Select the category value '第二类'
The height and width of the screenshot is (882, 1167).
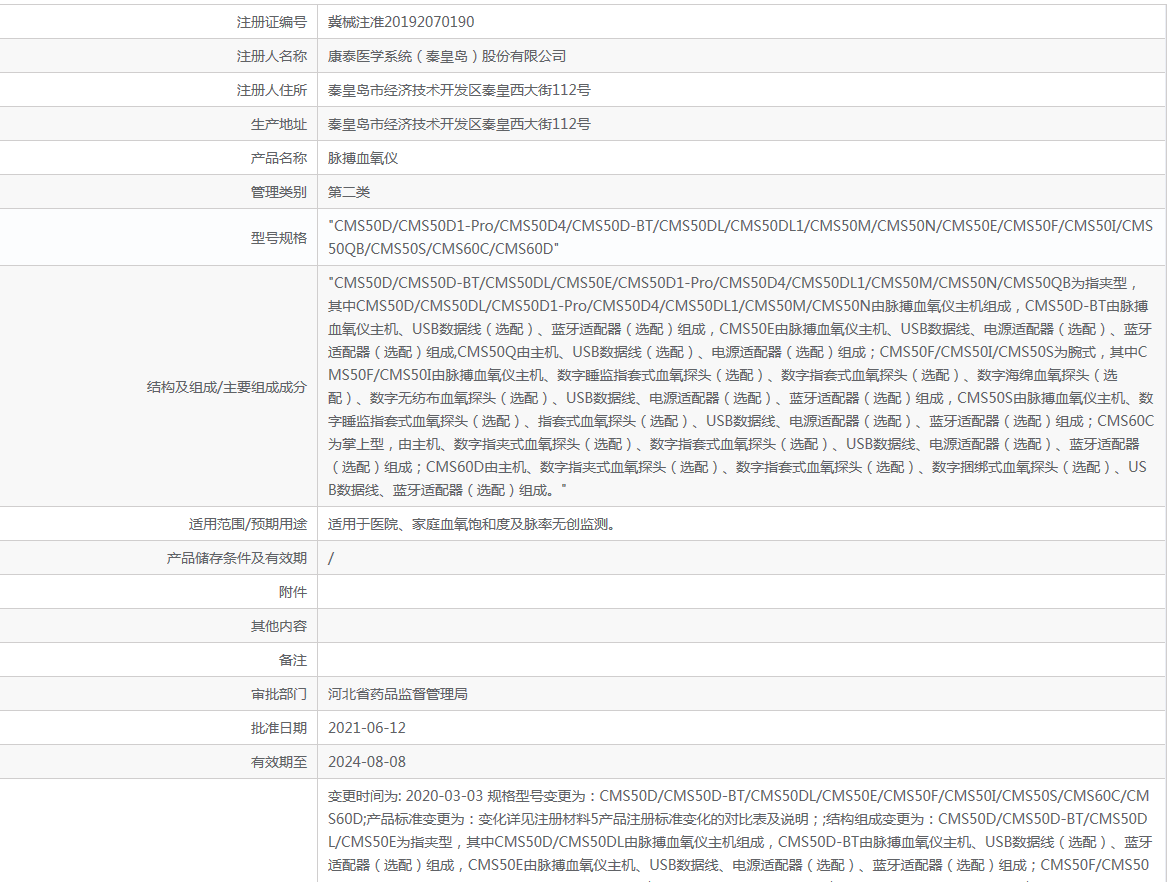pos(349,192)
